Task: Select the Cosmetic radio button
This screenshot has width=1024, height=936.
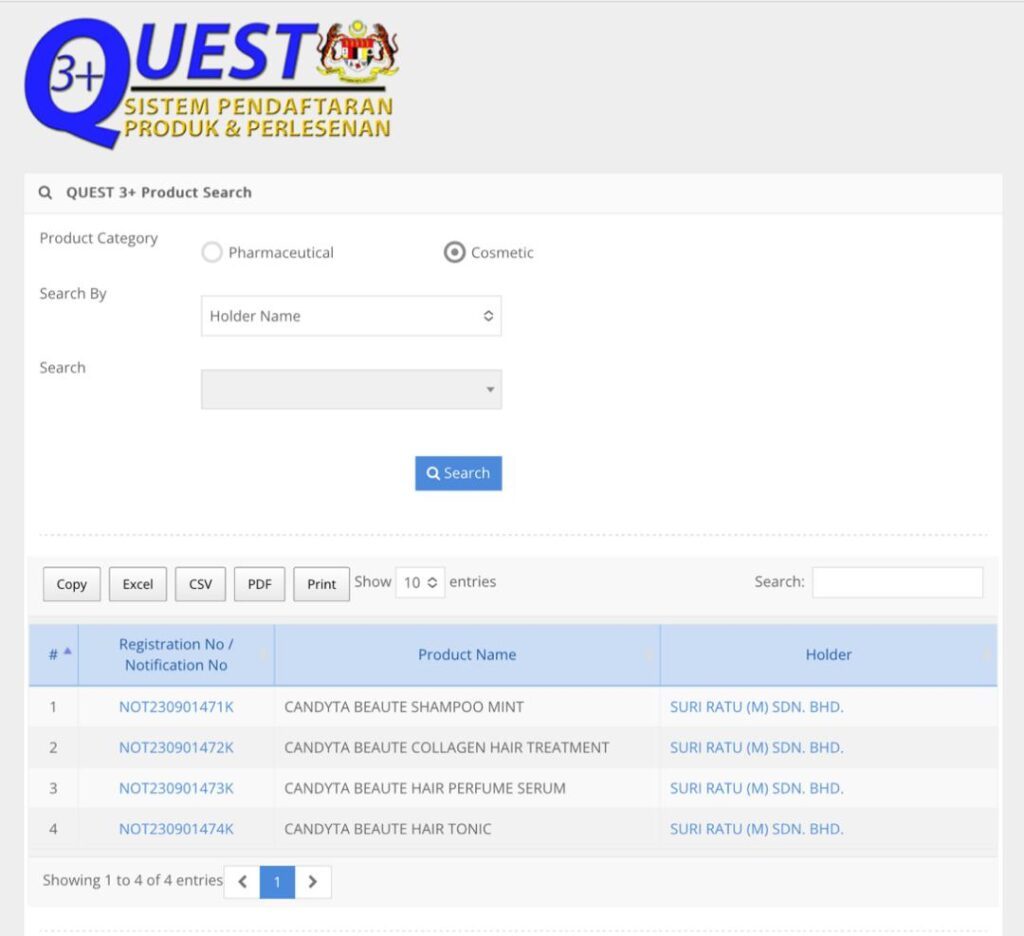Action: click(454, 253)
